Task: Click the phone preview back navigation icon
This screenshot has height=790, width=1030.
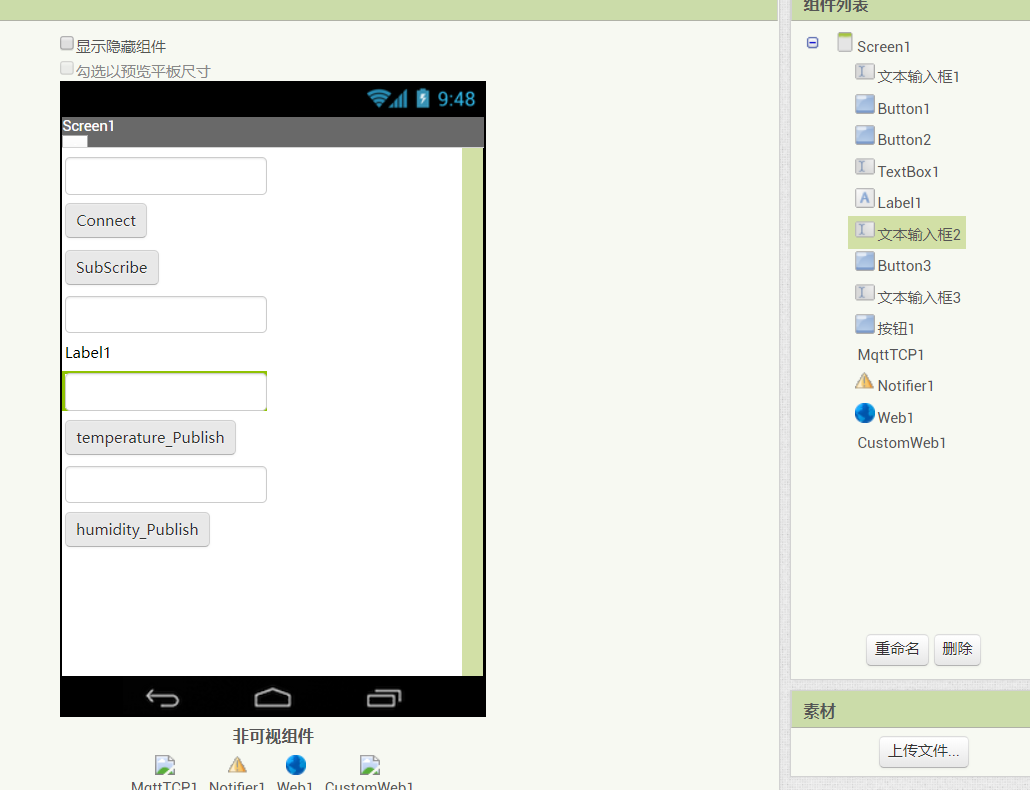Action: [162, 698]
